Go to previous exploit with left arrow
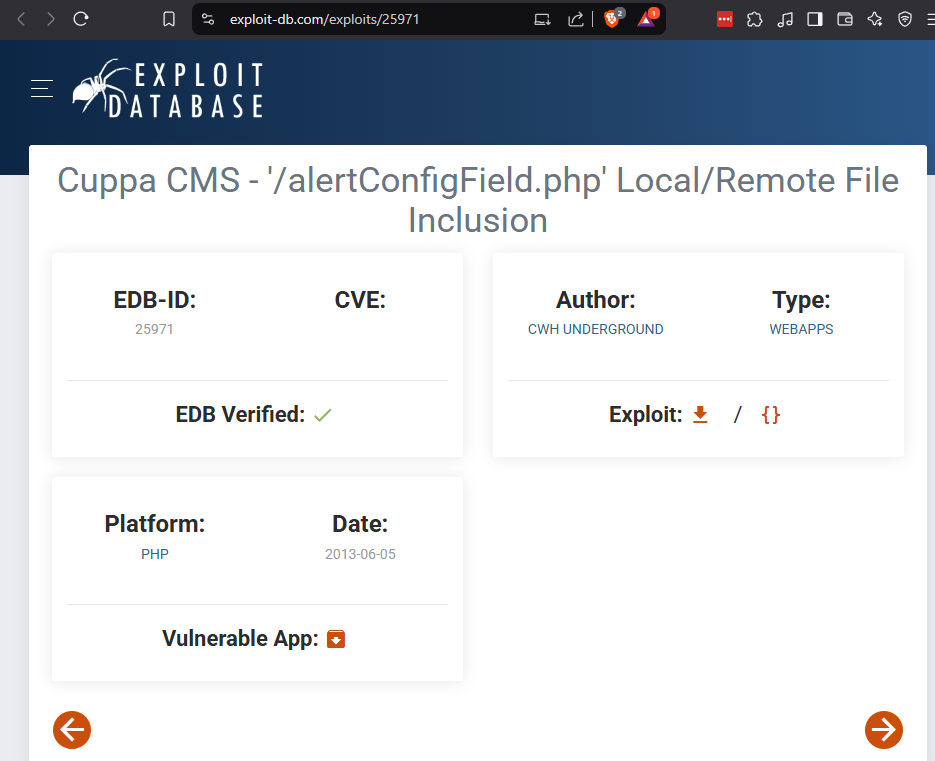This screenshot has height=761, width=935. (x=72, y=730)
